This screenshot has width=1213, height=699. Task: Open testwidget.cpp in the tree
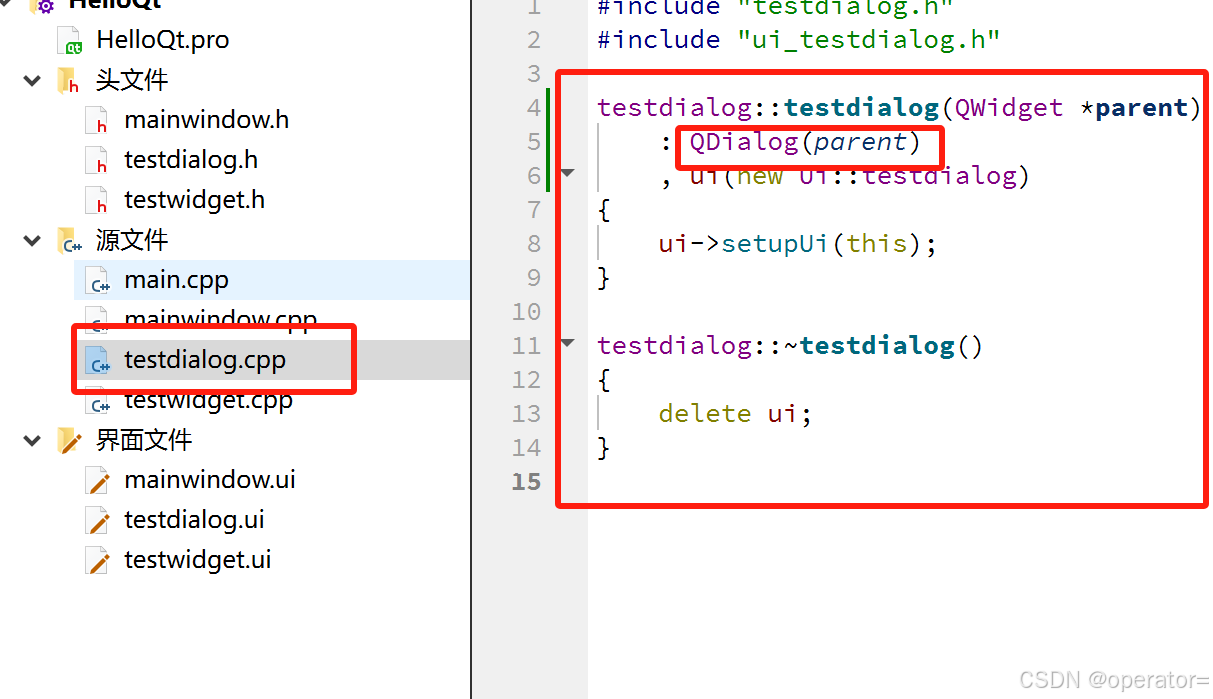tap(208, 400)
